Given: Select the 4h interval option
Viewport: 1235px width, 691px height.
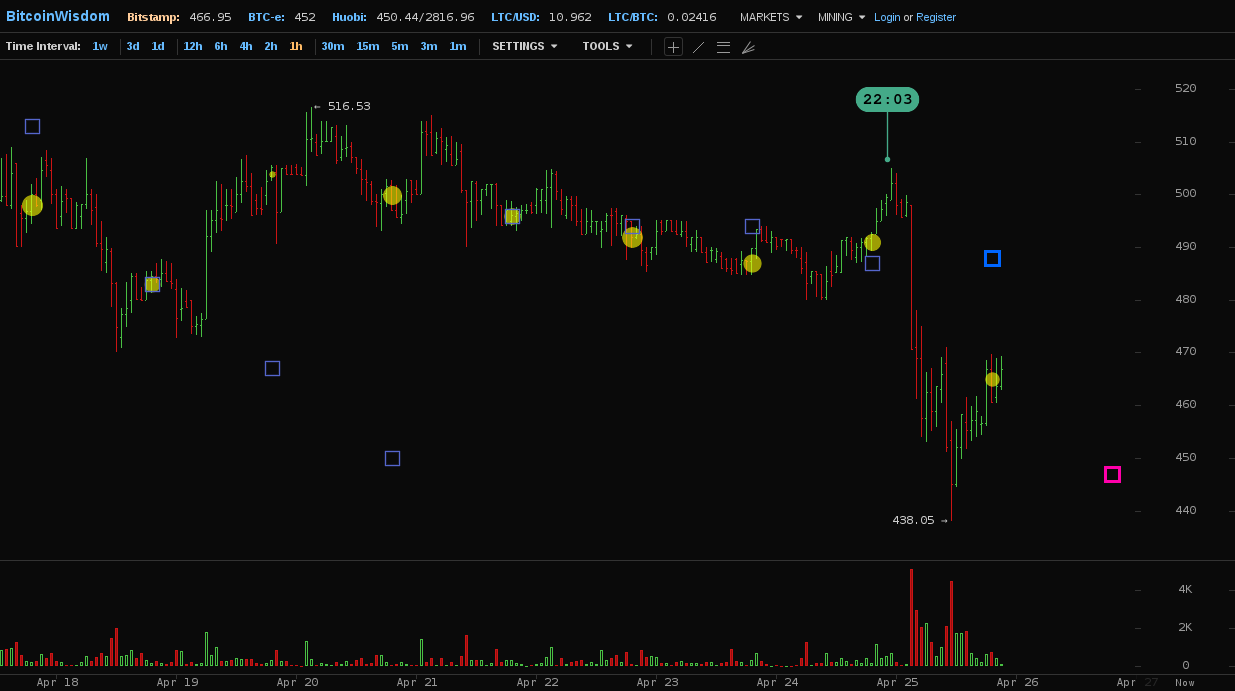Looking at the screenshot, I should click(x=246, y=47).
